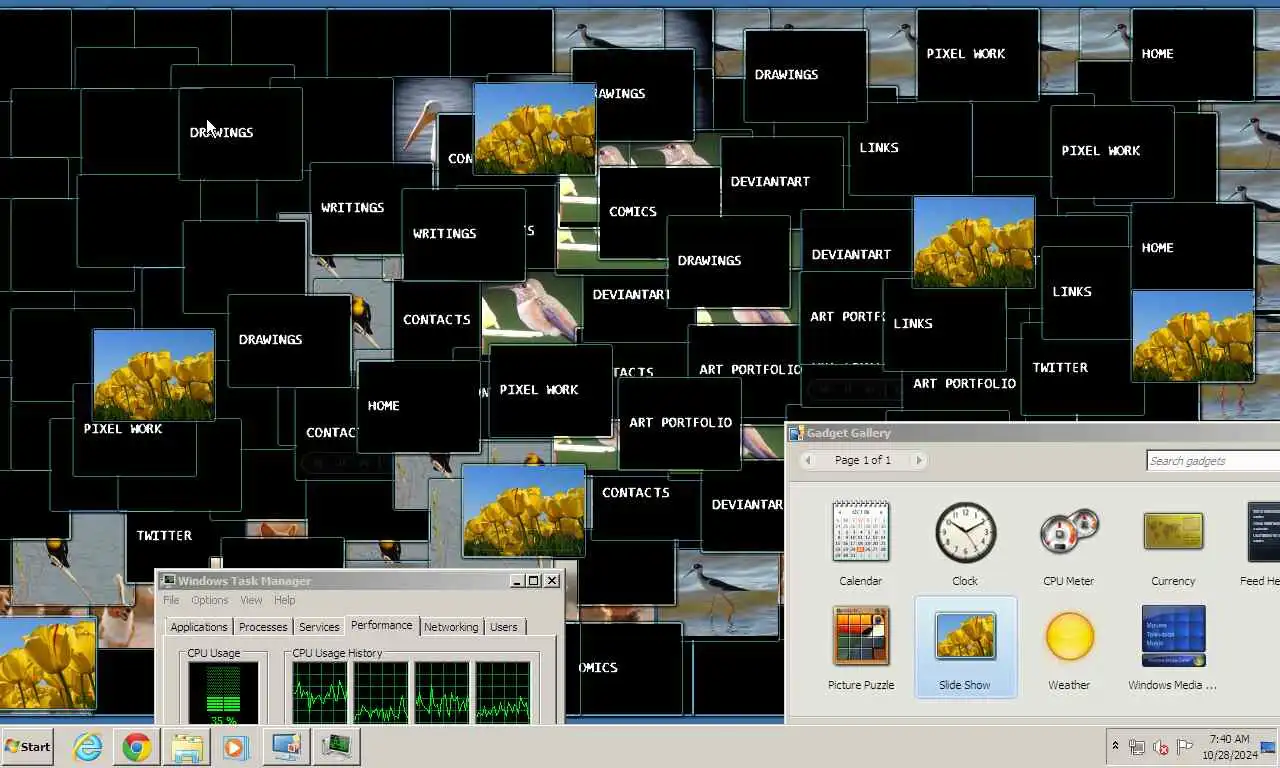The height and width of the screenshot is (768, 1280).
Task: Switch to the Applications tab
Action: [x=199, y=627]
